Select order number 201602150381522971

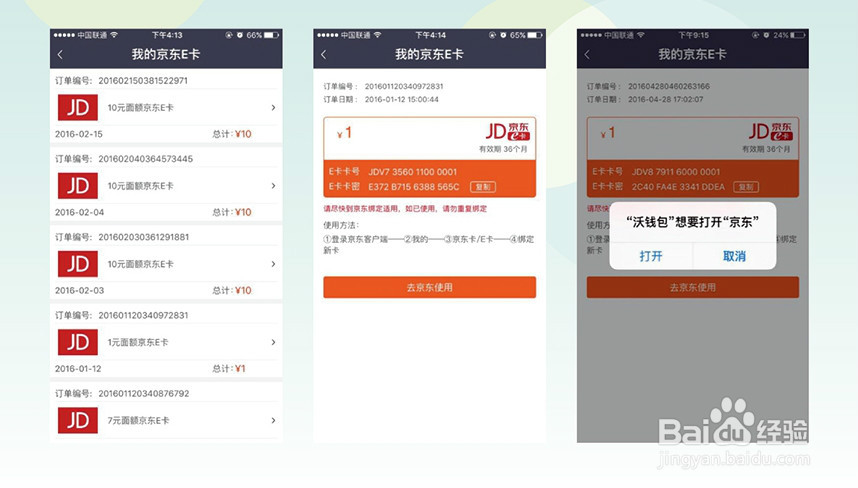[x=143, y=80]
